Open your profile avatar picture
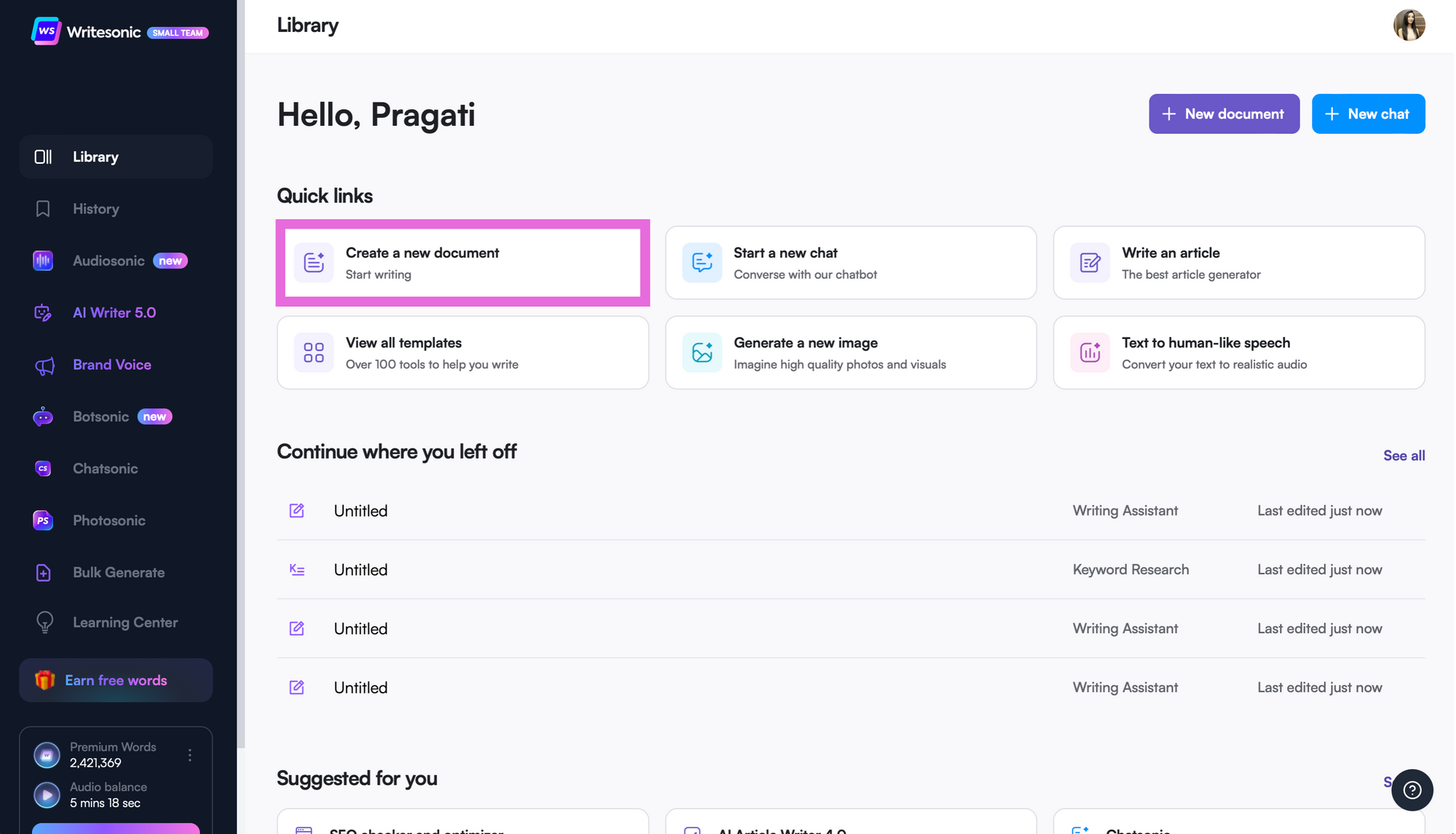The width and height of the screenshot is (1456, 834). coord(1409,25)
